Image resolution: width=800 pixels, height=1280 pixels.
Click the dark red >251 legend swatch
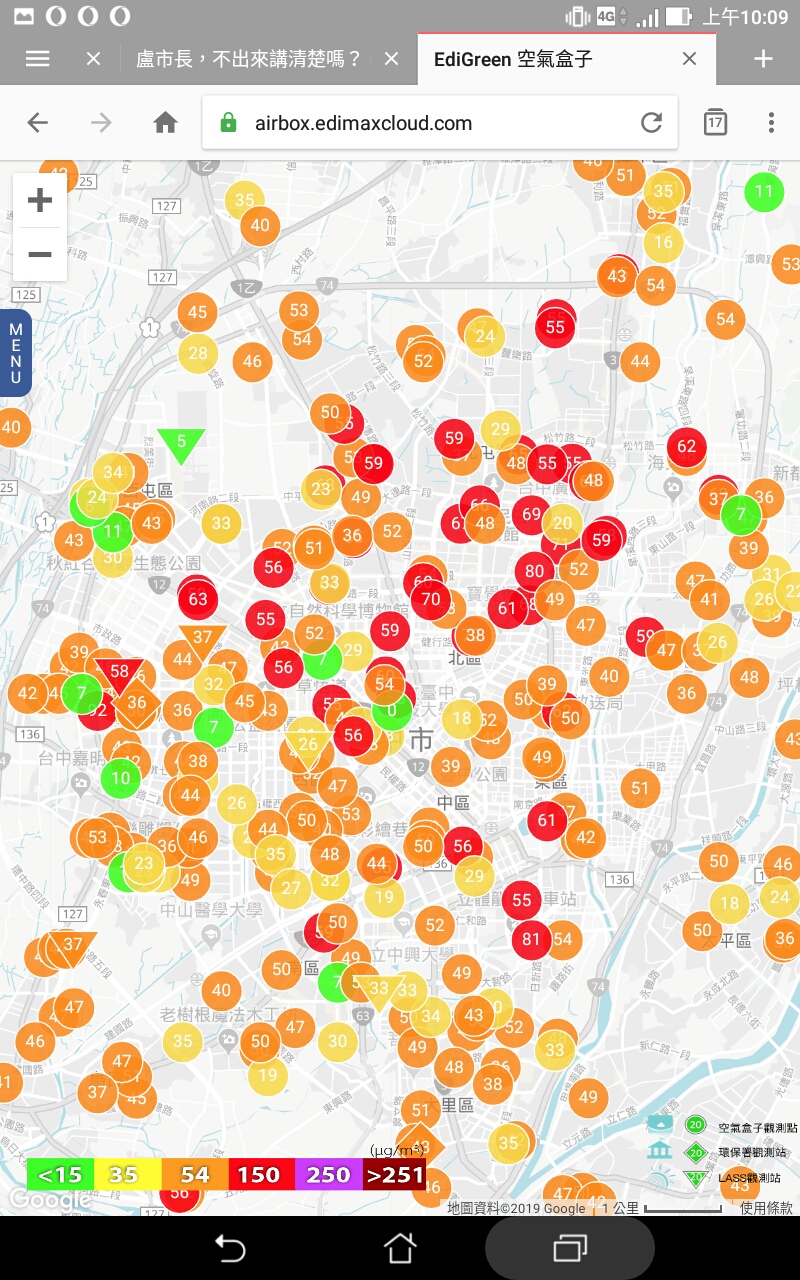coord(394,1174)
